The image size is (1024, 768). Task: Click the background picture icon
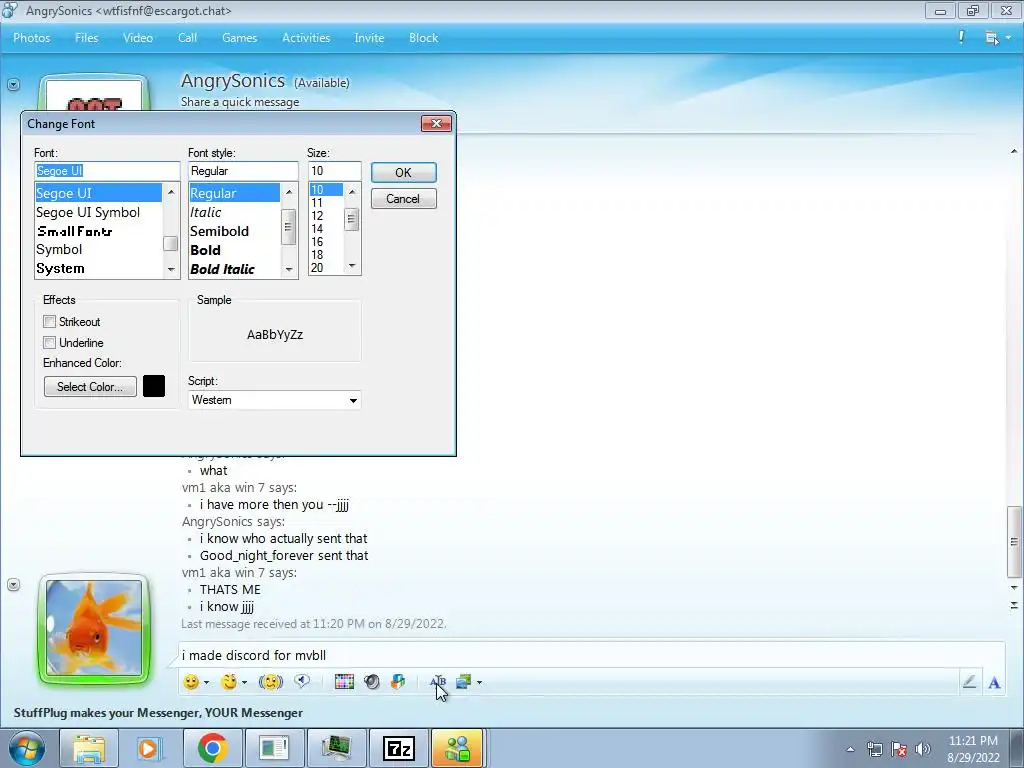tap(464, 682)
